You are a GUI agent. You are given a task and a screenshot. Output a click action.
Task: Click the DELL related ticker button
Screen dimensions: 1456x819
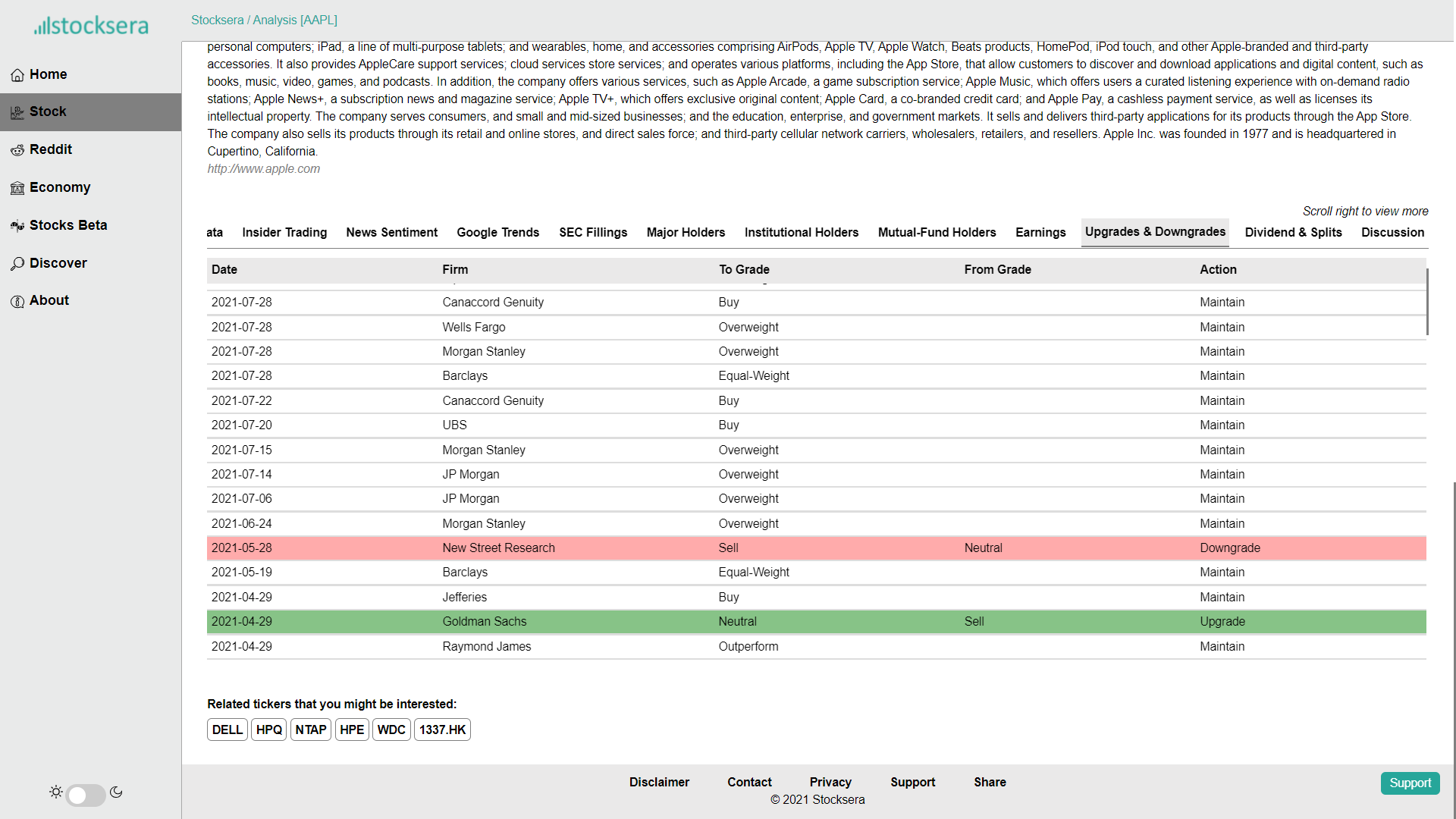click(x=227, y=730)
